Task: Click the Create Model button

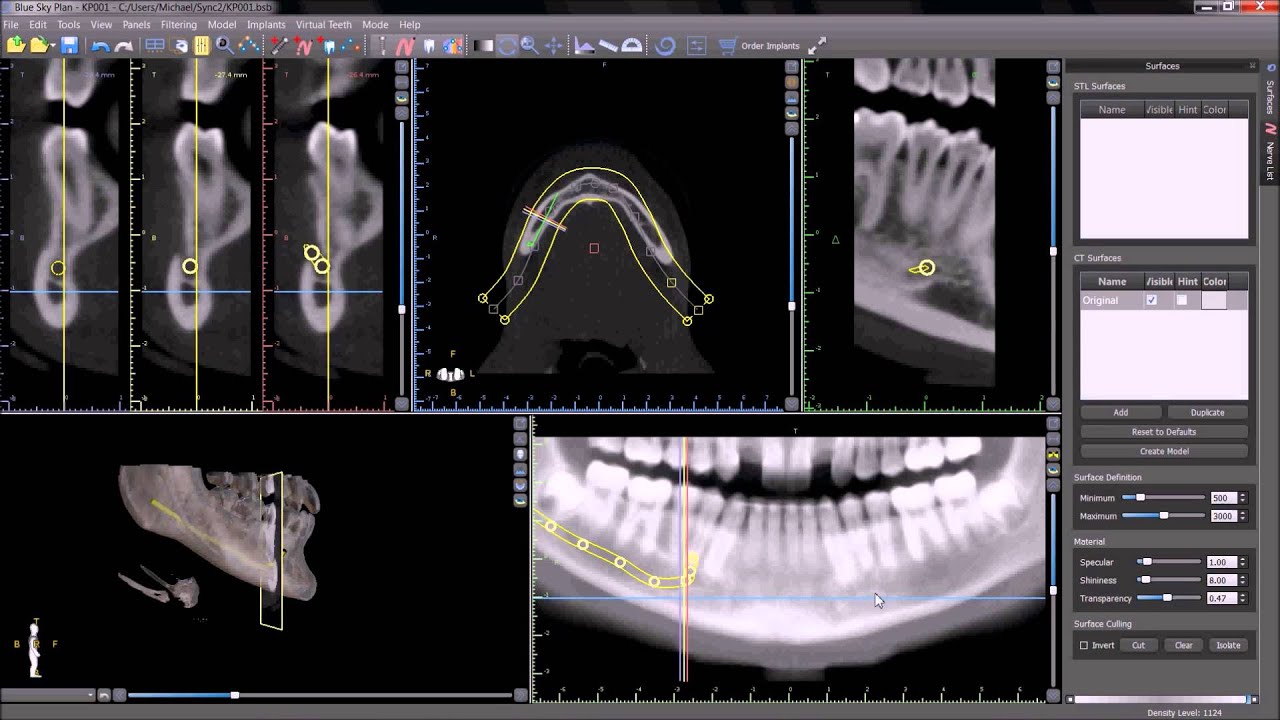Action: tap(1164, 451)
